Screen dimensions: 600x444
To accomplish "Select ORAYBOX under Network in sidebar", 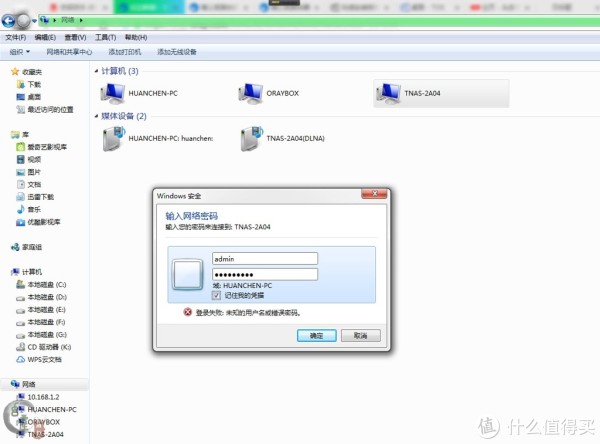I will point(38,422).
